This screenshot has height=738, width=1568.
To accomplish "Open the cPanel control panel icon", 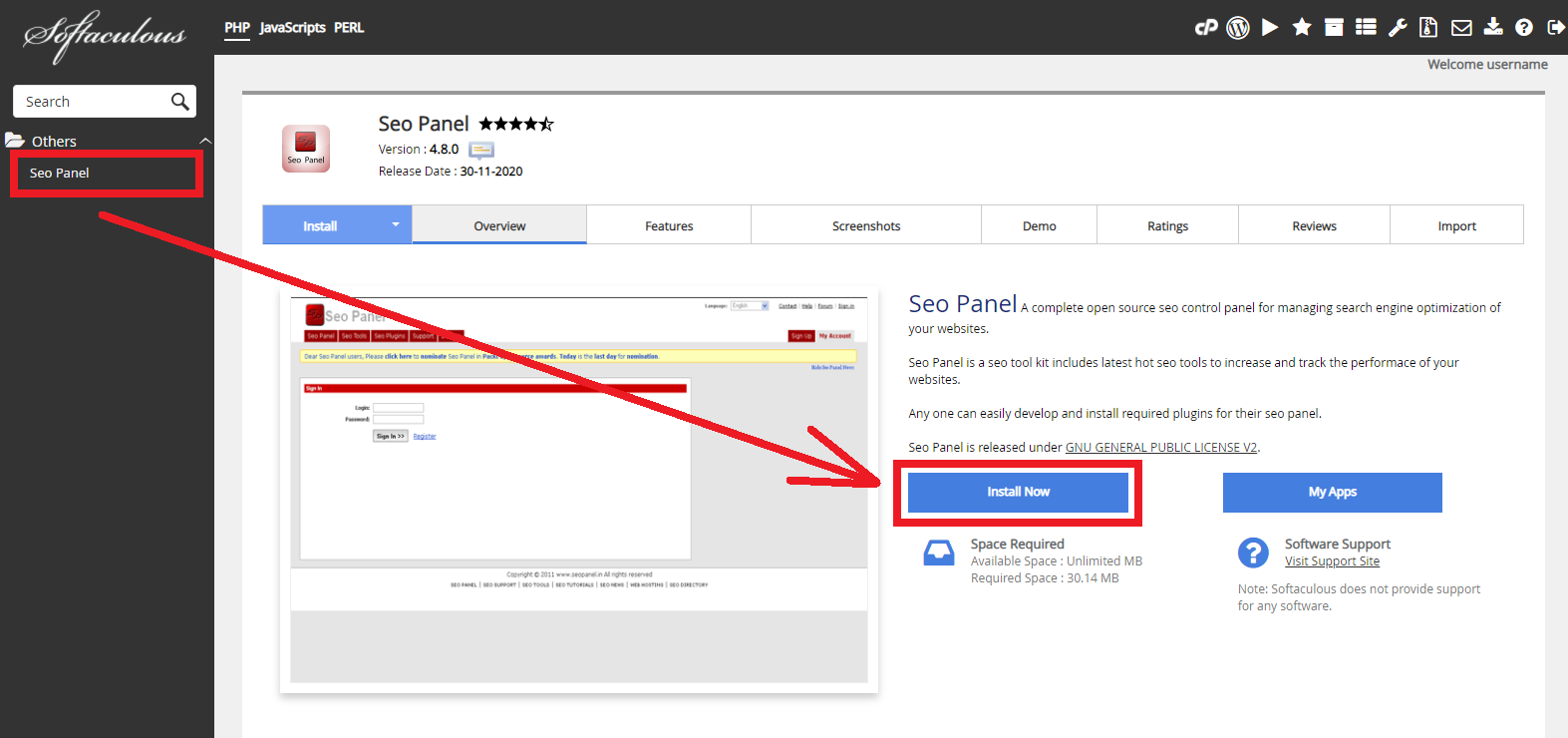I will [x=1206, y=28].
